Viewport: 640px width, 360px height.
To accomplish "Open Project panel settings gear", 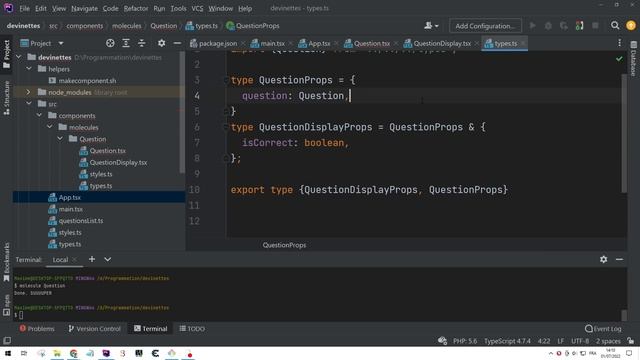I will pos(162,43).
